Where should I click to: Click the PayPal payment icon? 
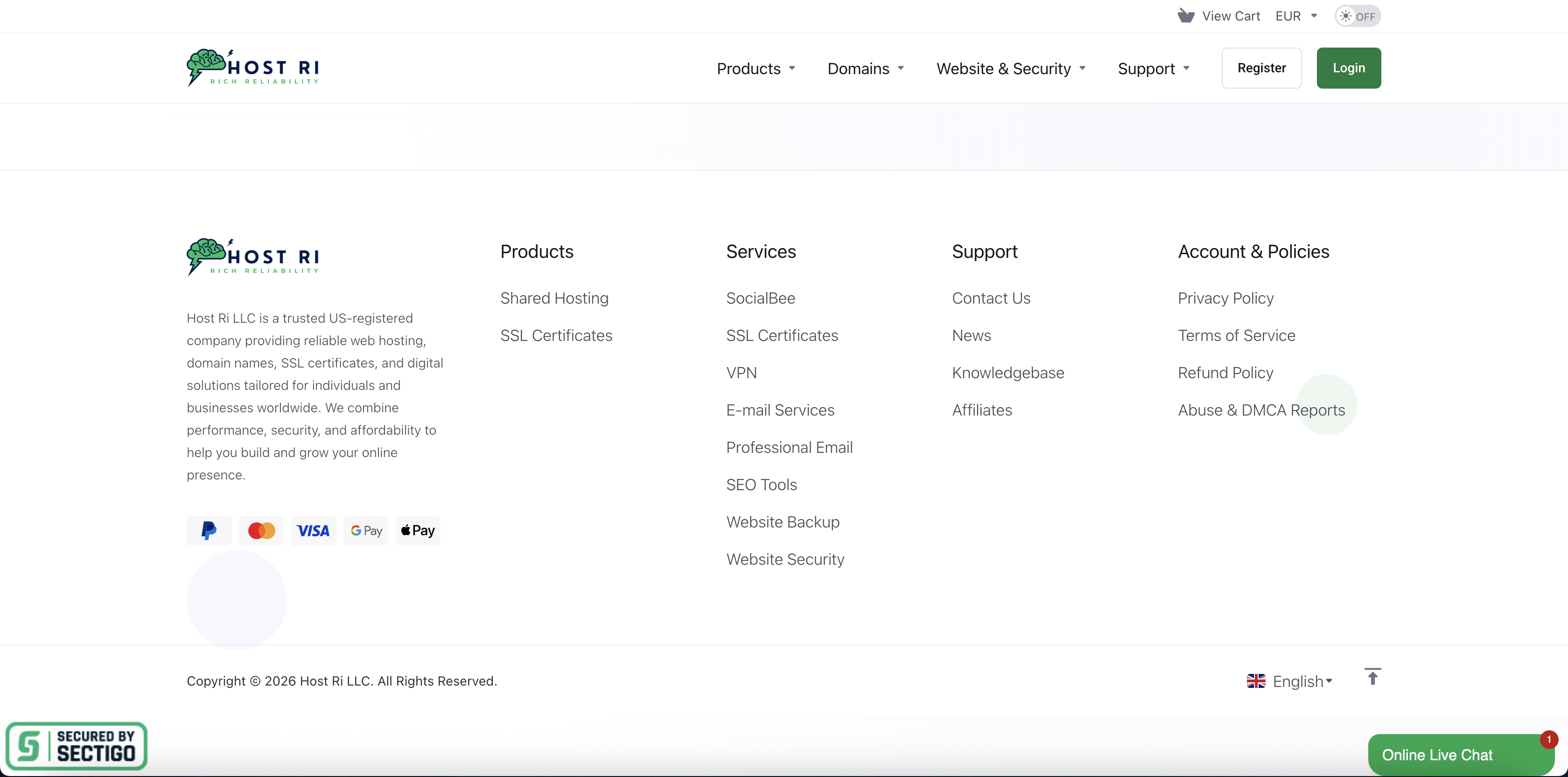209,531
